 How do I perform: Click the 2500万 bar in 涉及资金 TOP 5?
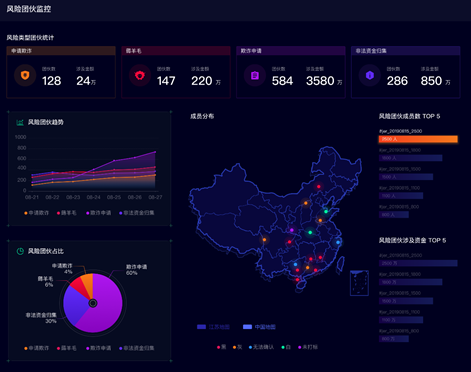[x=418, y=263]
